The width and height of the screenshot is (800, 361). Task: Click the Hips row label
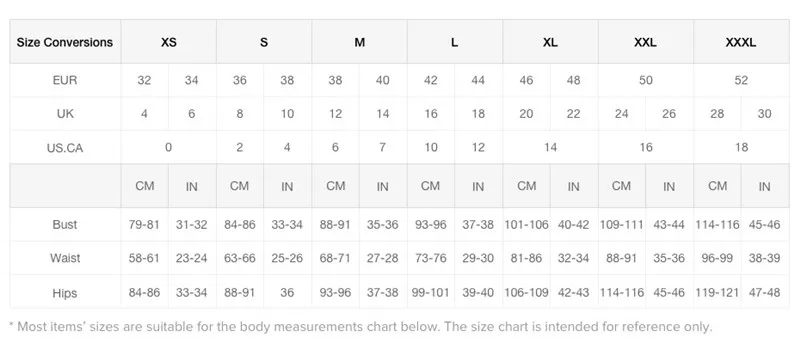(x=65, y=293)
